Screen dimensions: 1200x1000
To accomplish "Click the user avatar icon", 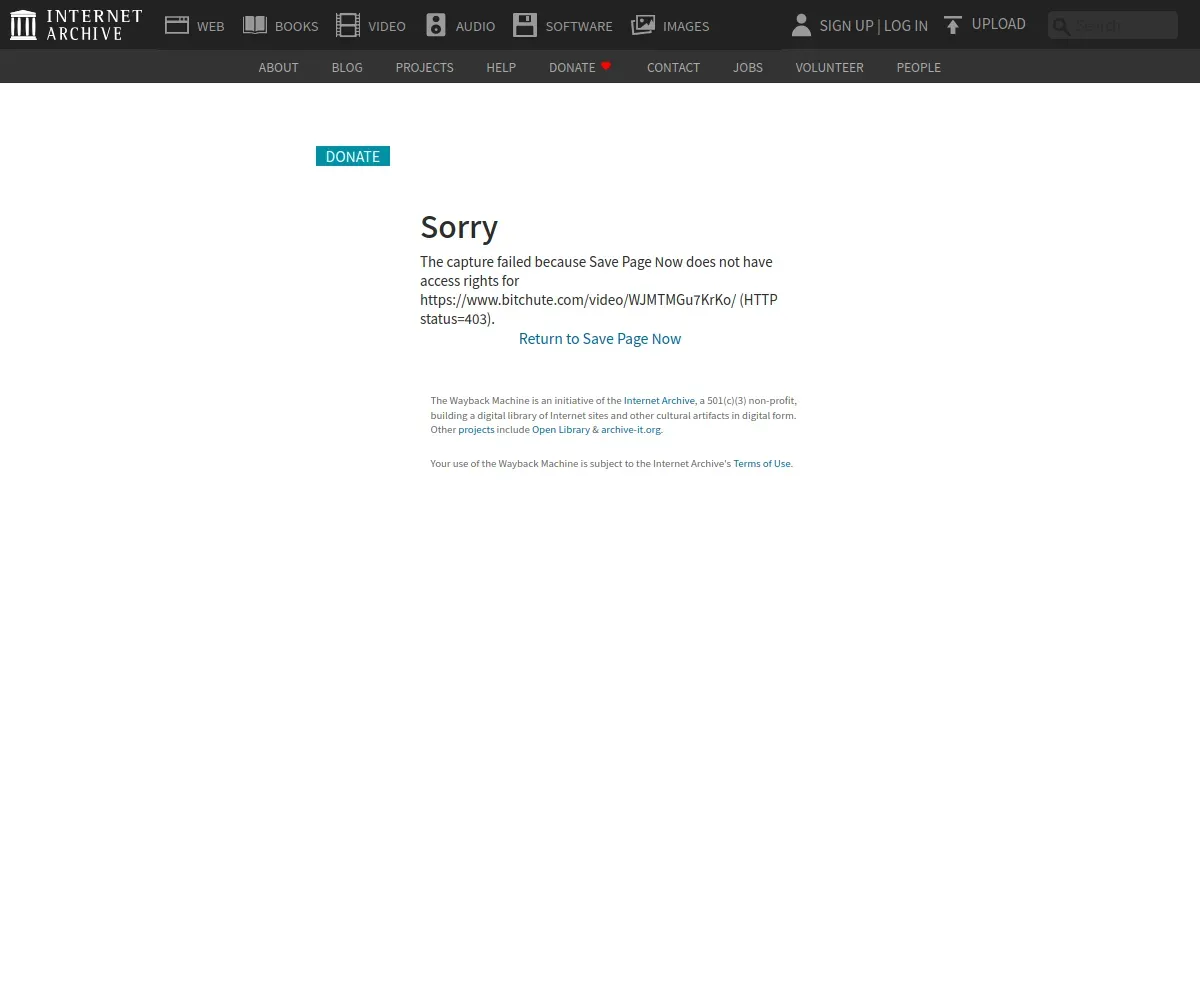I will tap(801, 25).
